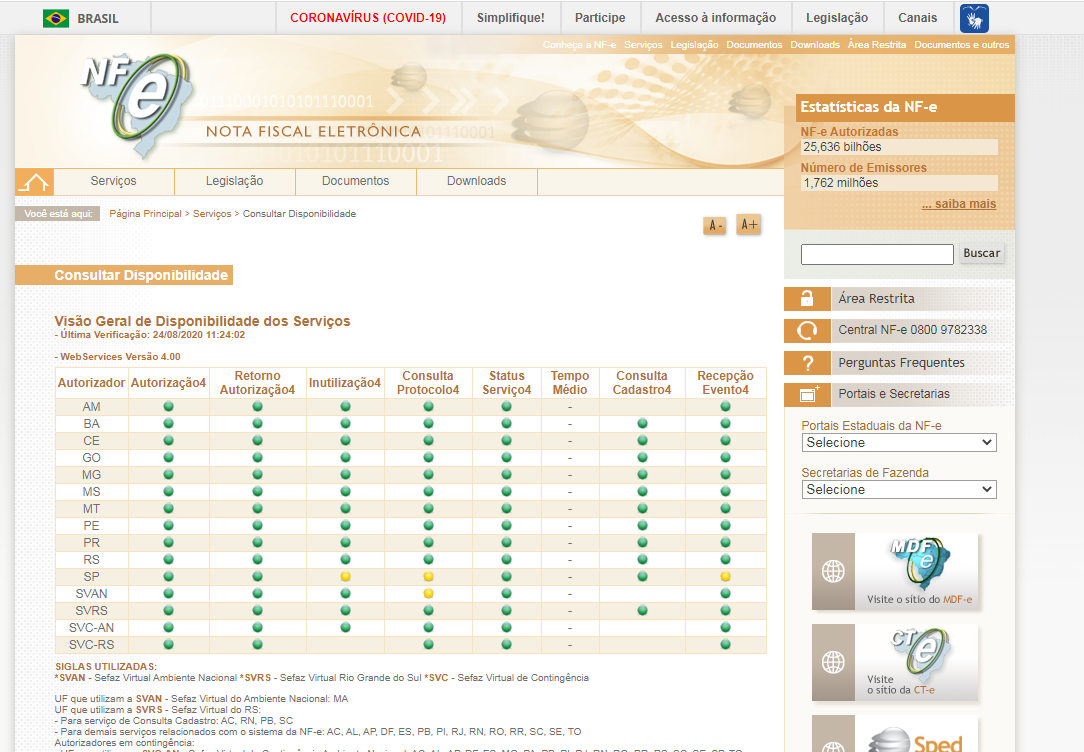1084x752 pixels.
Task: Click the home icon in the navigation bar
Action: point(34,182)
